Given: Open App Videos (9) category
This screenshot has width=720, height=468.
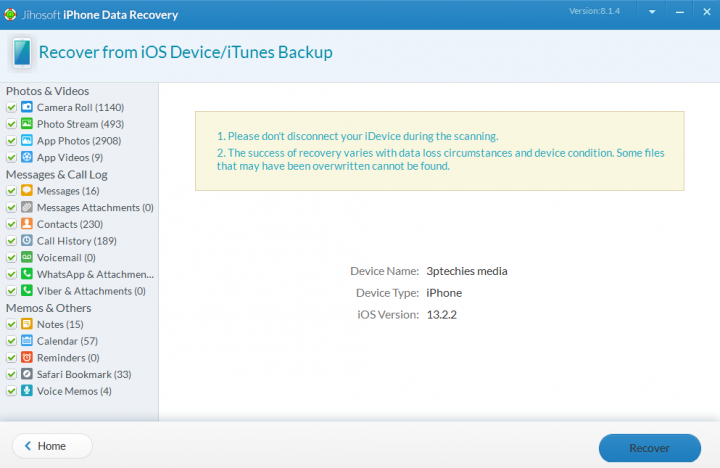Looking at the screenshot, I should (x=70, y=157).
